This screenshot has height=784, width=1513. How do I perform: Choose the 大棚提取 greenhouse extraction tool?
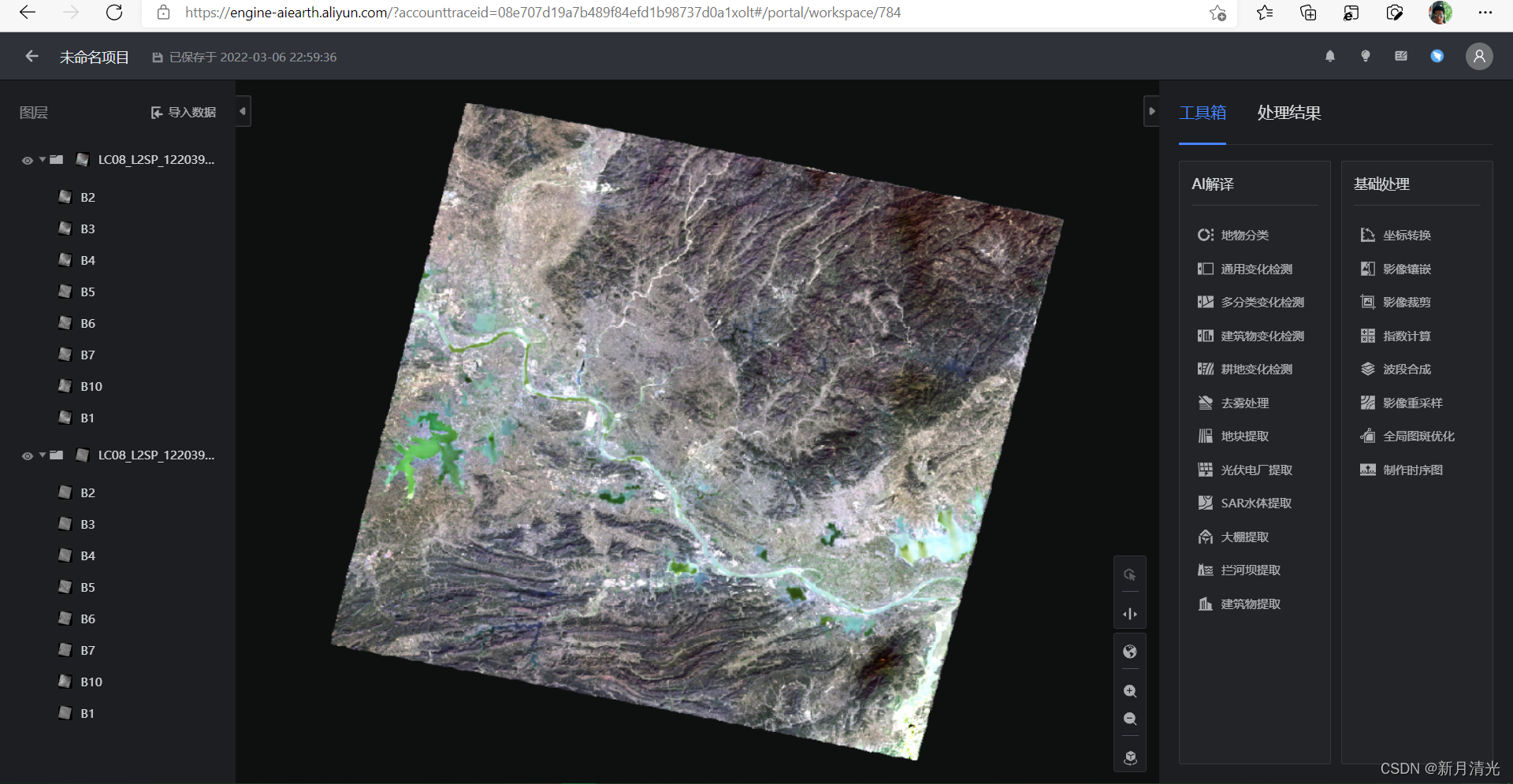pyautogui.click(x=1233, y=537)
